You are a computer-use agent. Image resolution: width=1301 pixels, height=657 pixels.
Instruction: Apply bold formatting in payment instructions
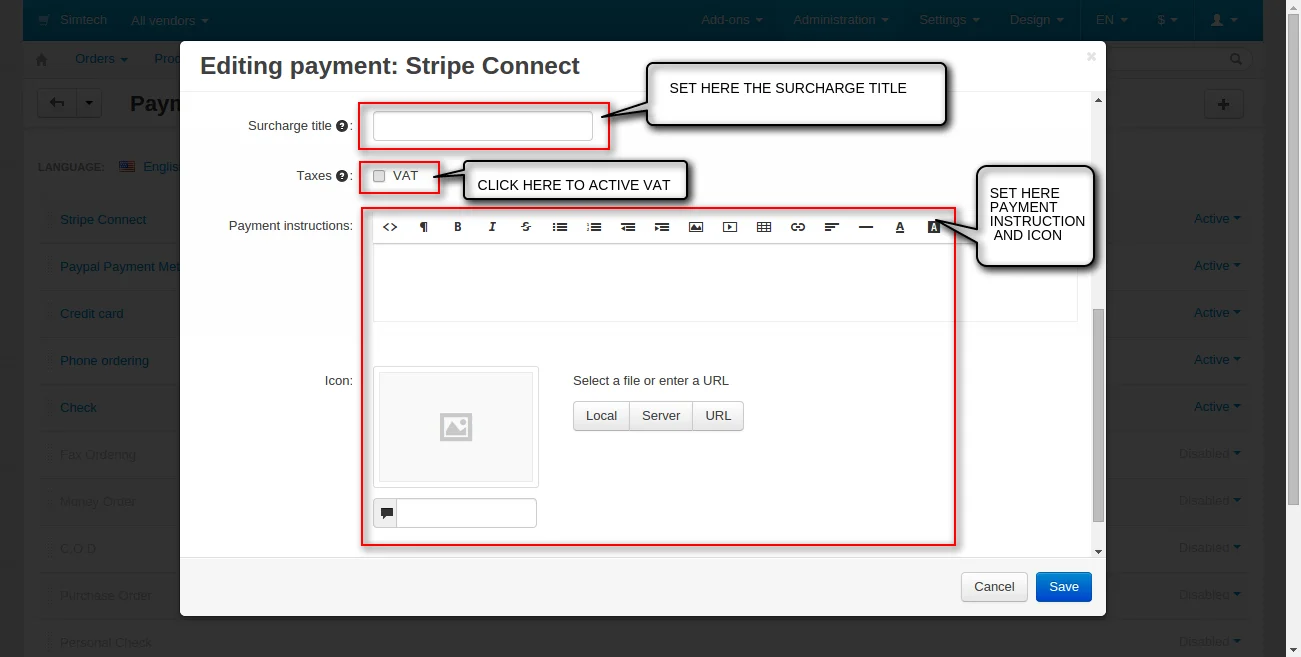pyautogui.click(x=458, y=227)
